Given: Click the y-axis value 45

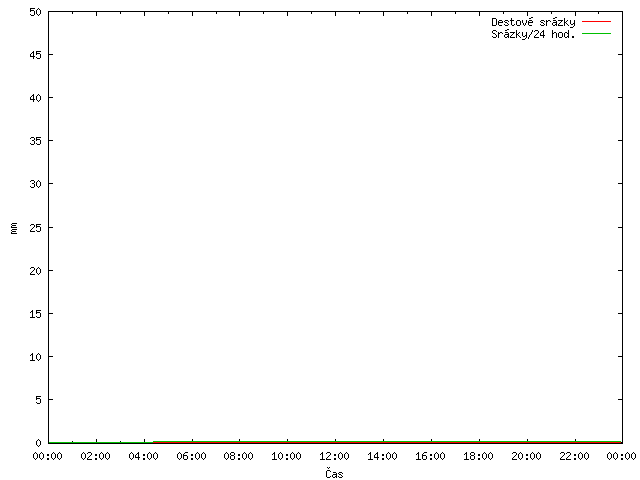Looking at the screenshot, I should pos(36,55).
